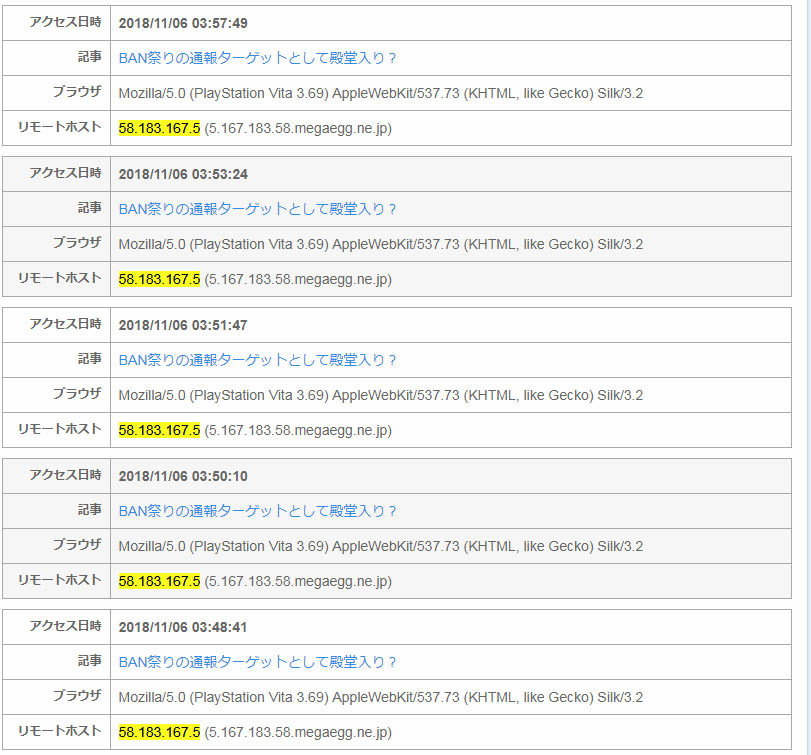
Task: Click browser user agent in 03:51:47 entry
Action: click(x=381, y=395)
